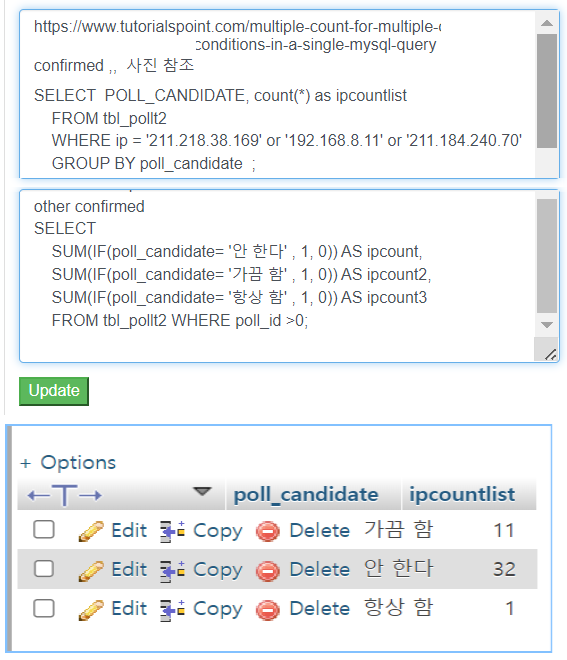Click the pencil Edit icon for 항상 함 row
Screen dimensions: 567x660
91,609
